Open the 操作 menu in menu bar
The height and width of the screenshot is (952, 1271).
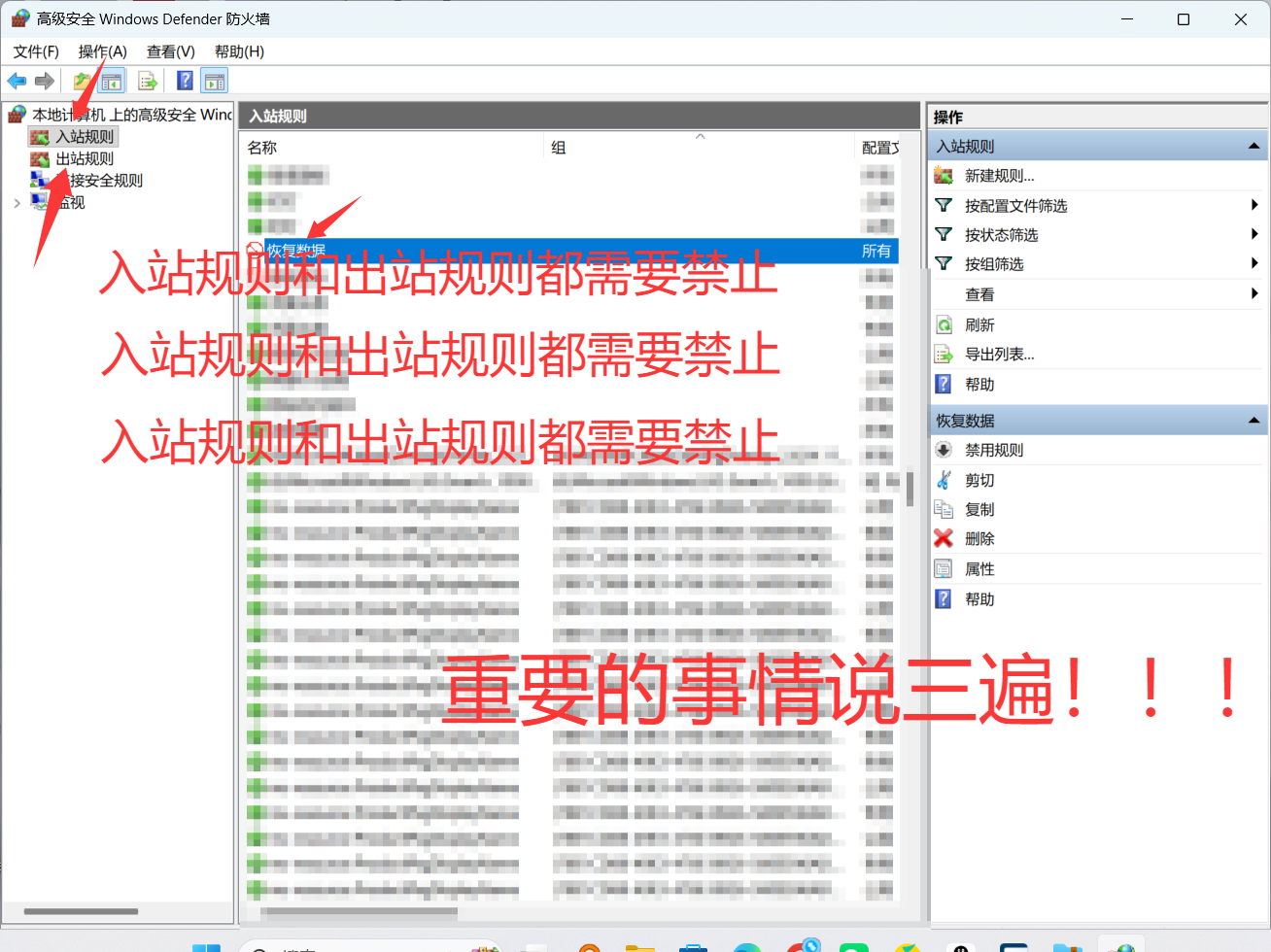pyautogui.click(x=101, y=51)
